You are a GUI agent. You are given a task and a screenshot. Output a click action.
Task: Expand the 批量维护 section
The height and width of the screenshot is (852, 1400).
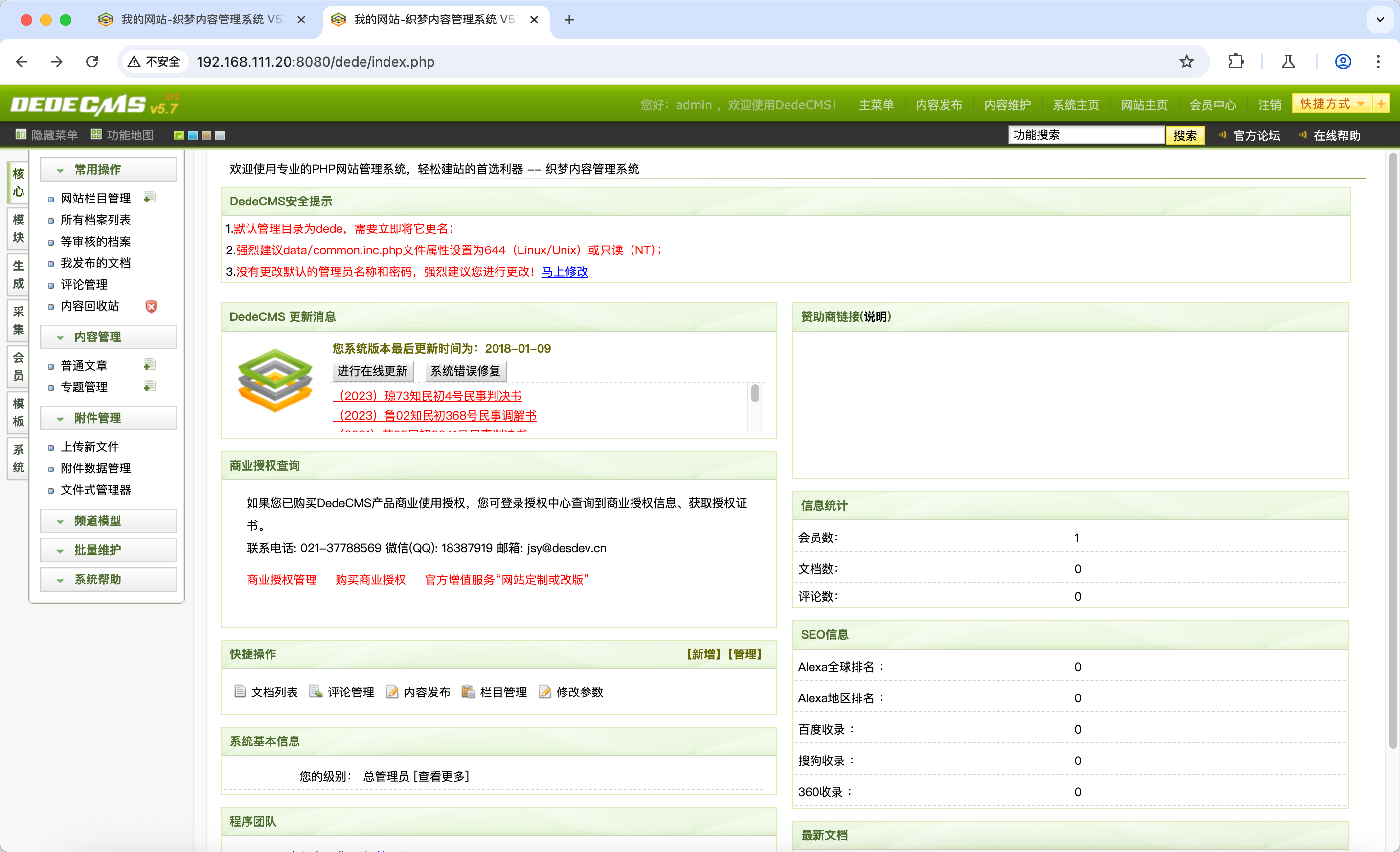98,550
